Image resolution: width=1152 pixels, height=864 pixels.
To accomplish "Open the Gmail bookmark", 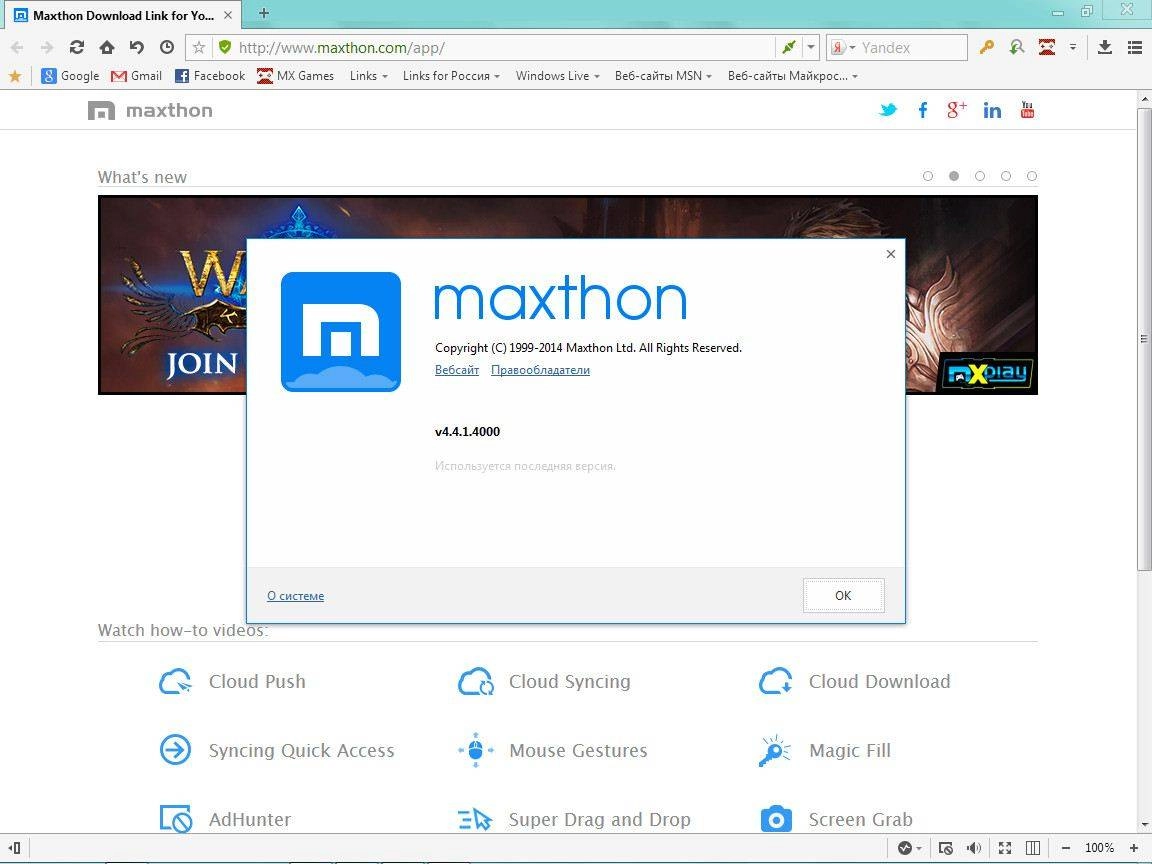I will 137,76.
